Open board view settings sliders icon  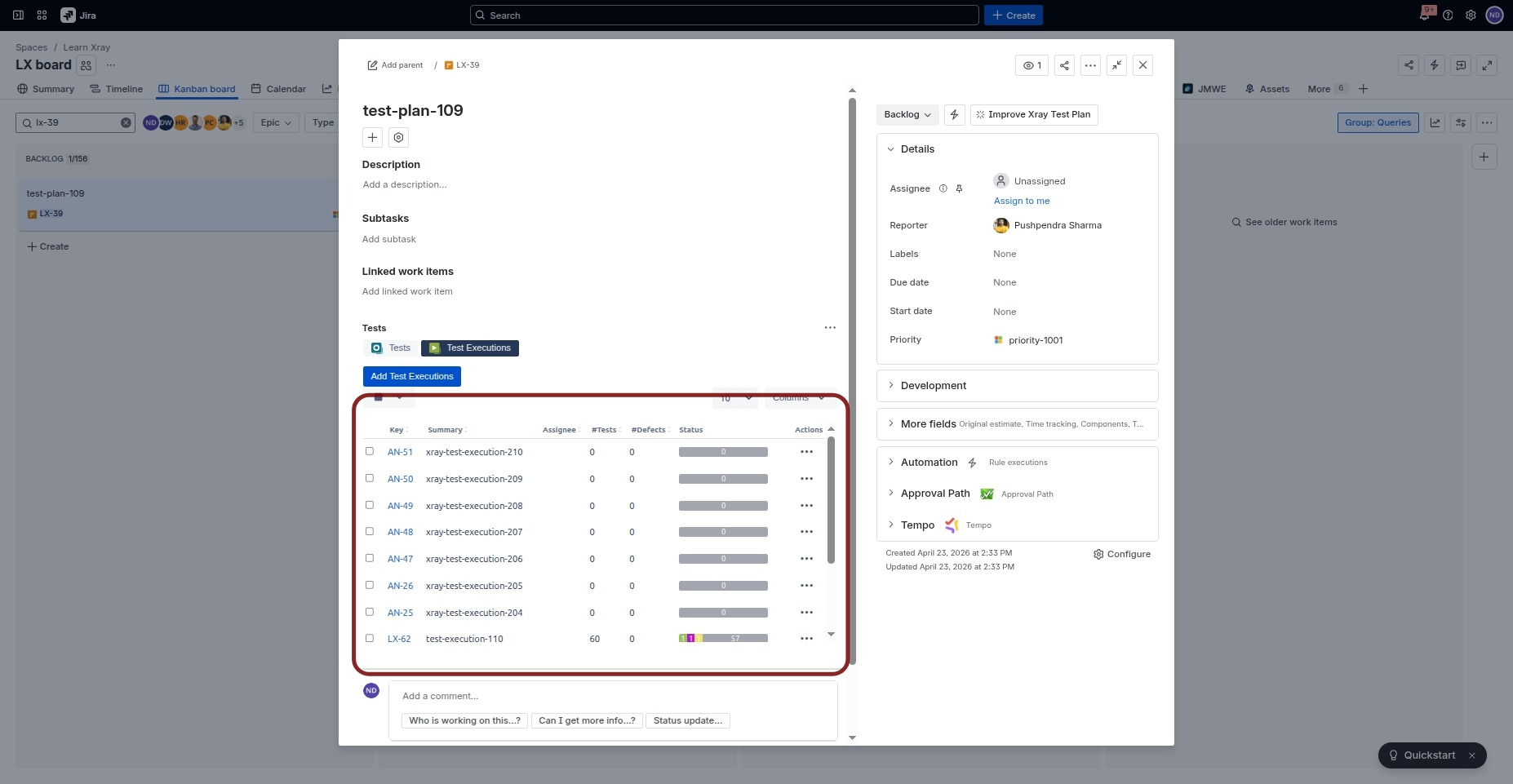click(1461, 122)
